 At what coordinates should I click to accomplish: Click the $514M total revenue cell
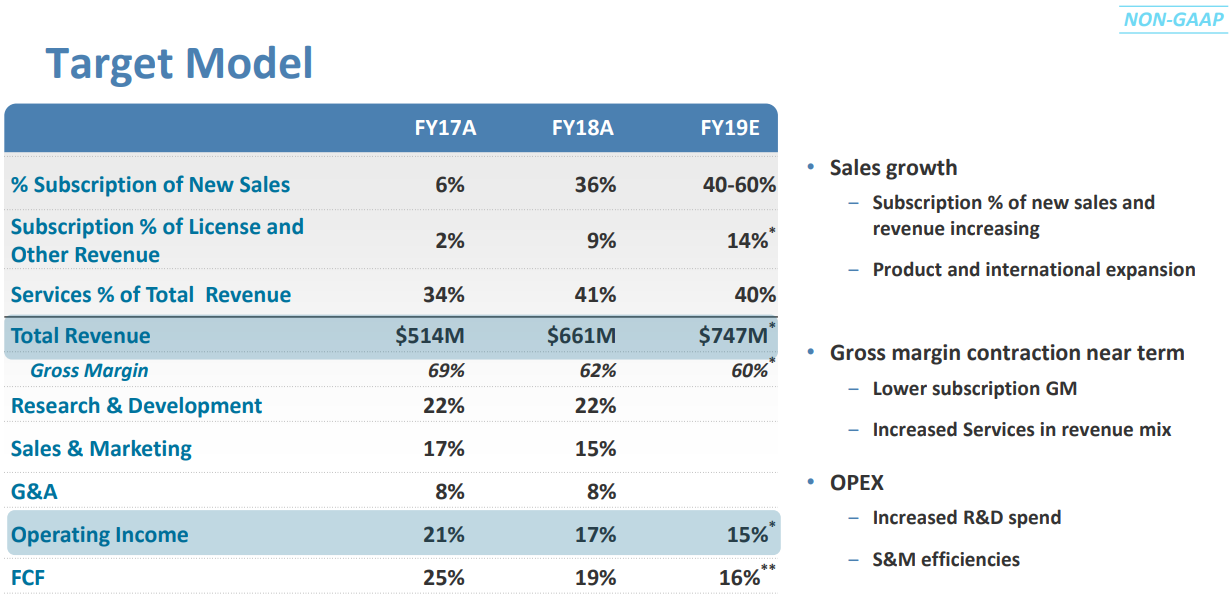430,336
